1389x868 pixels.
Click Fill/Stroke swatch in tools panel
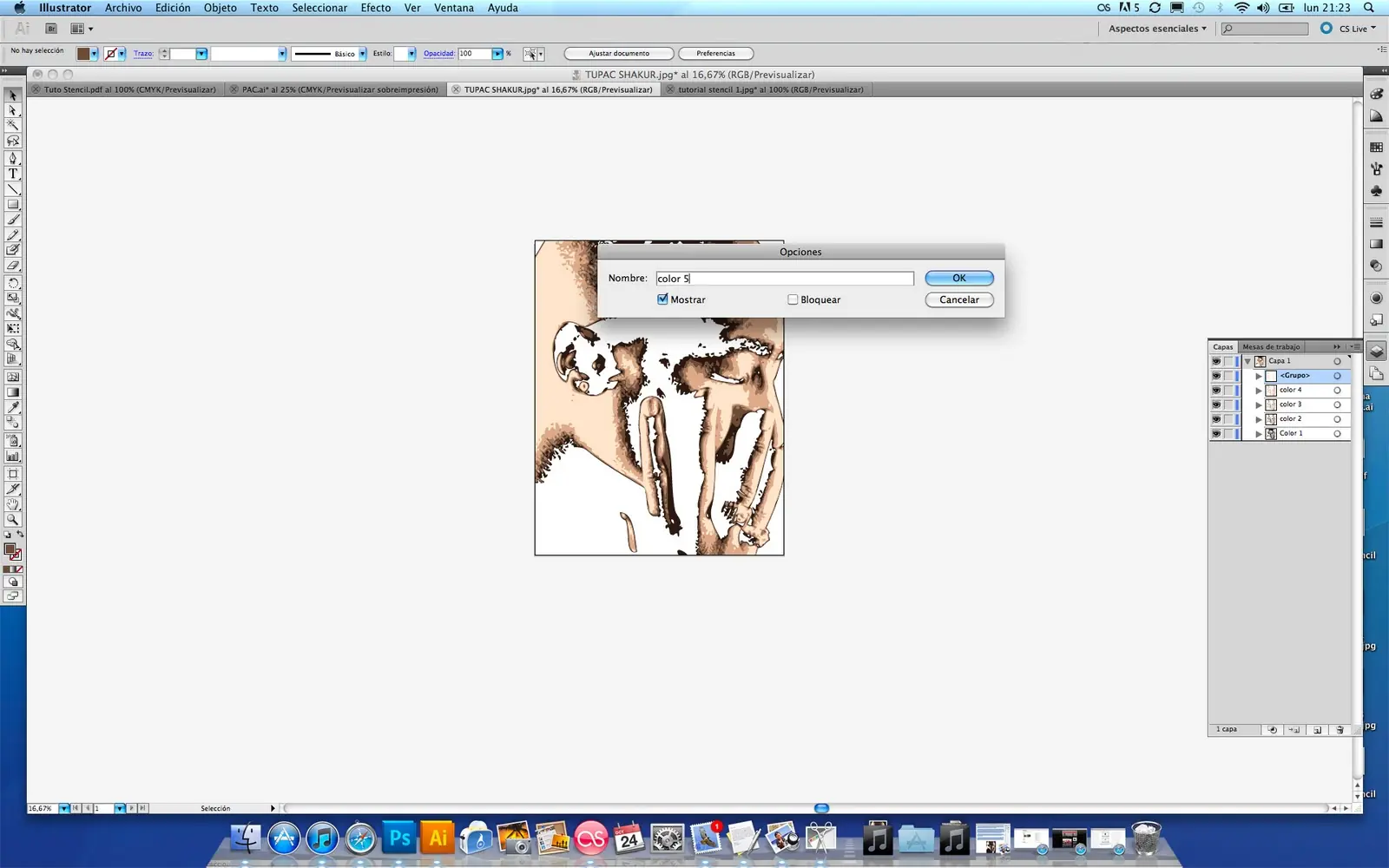click(x=12, y=551)
